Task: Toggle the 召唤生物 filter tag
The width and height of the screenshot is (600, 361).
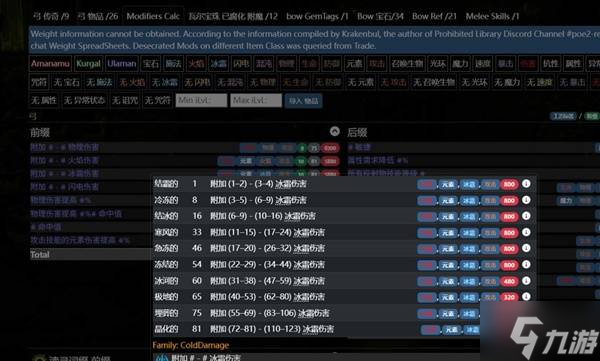Action: tap(407, 64)
